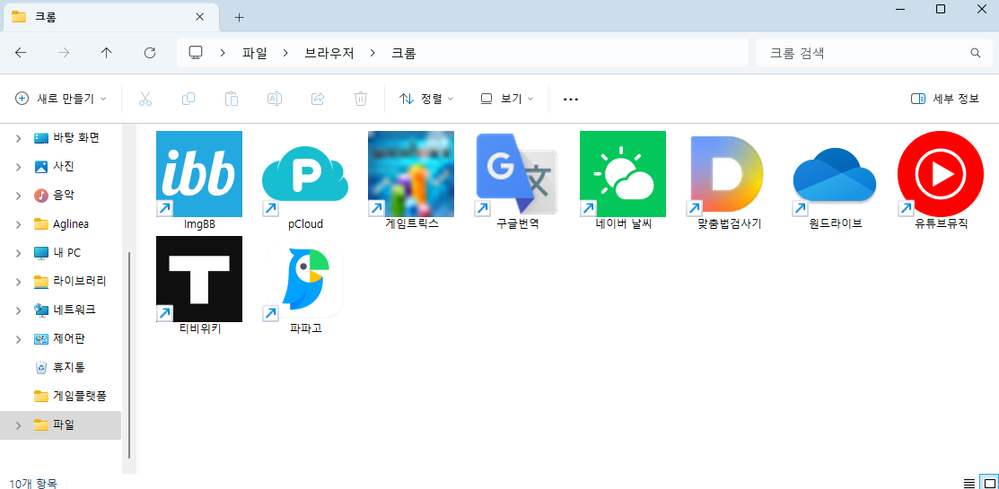The image size is (999, 489).
Task: Select the pCloud shortcut icon
Action: [x=304, y=174]
